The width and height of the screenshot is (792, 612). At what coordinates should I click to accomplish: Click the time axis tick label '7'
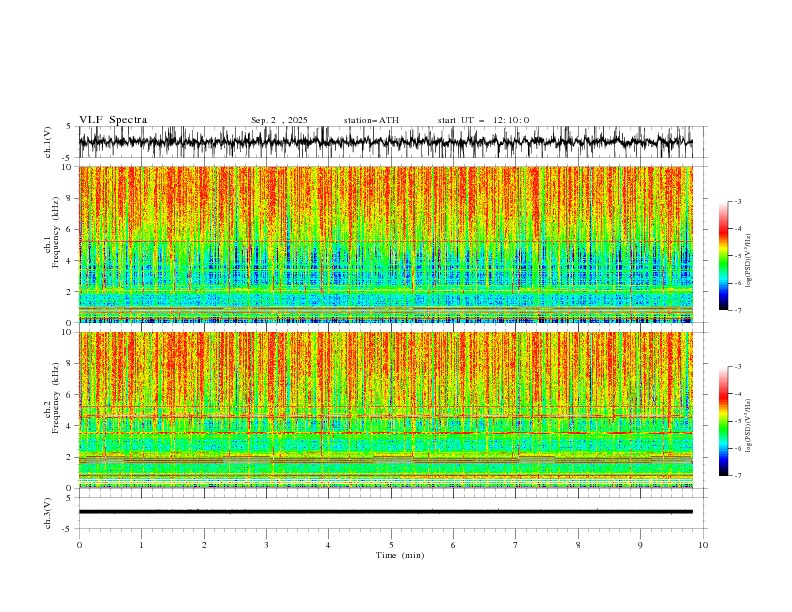point(516,545)
